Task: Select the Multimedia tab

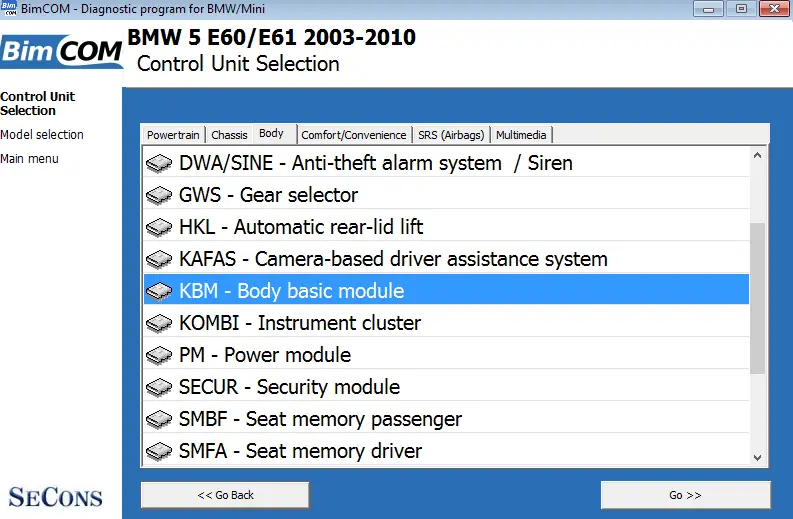Action: [521, 135]
